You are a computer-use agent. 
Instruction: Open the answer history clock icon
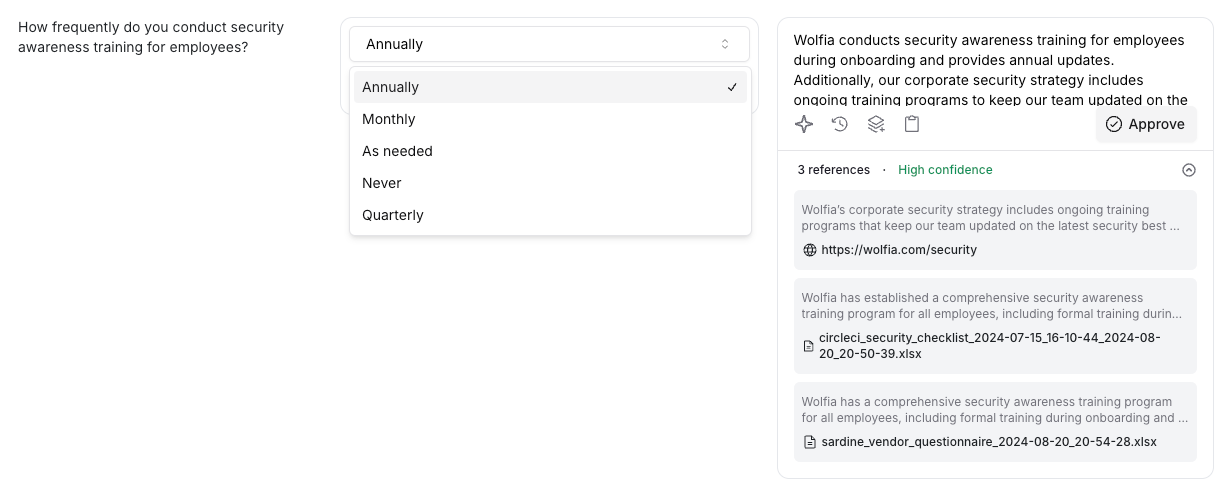coord(840,124)
